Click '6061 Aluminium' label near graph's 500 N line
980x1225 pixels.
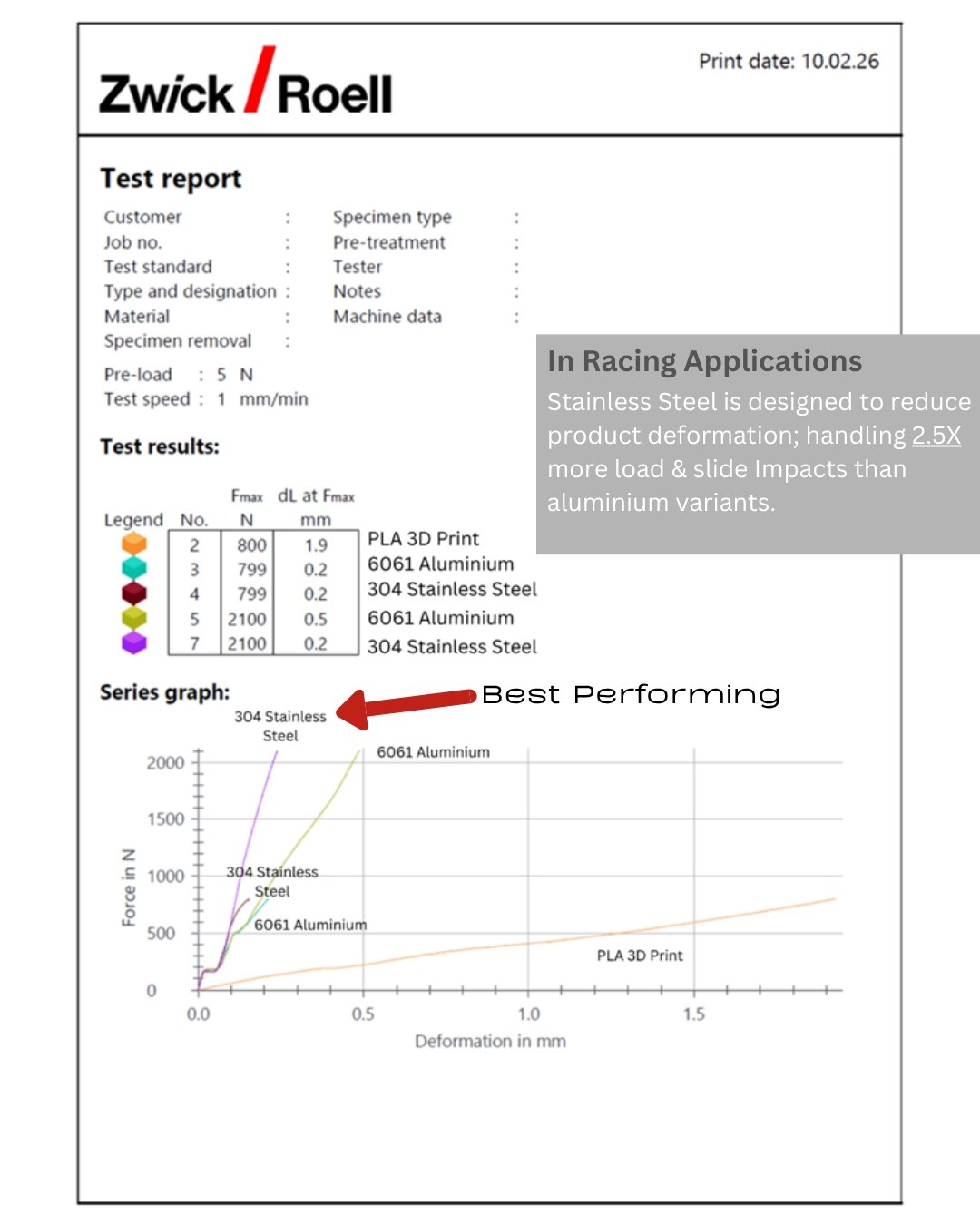310,925
